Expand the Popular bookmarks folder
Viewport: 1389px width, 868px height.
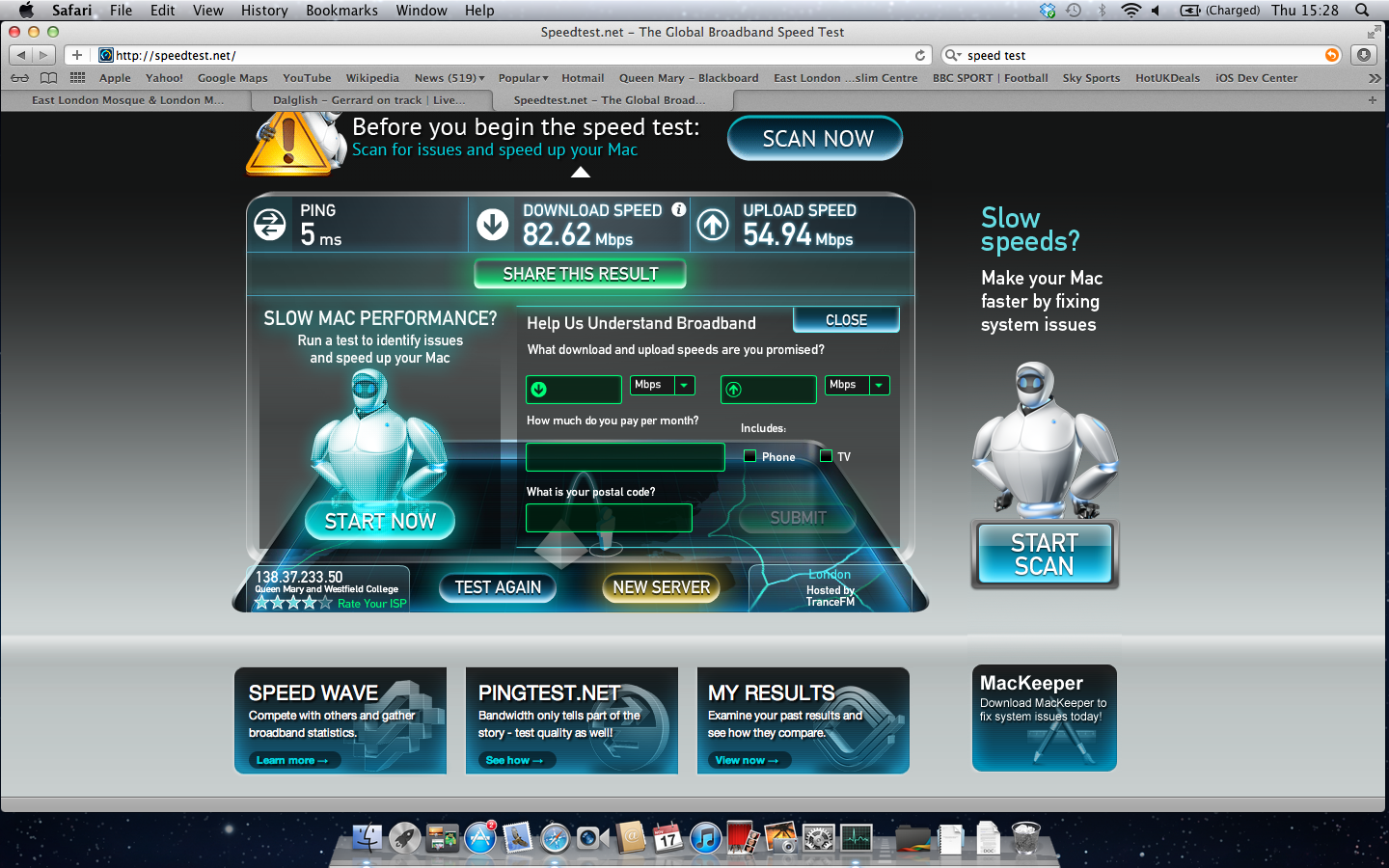point(523,78)
